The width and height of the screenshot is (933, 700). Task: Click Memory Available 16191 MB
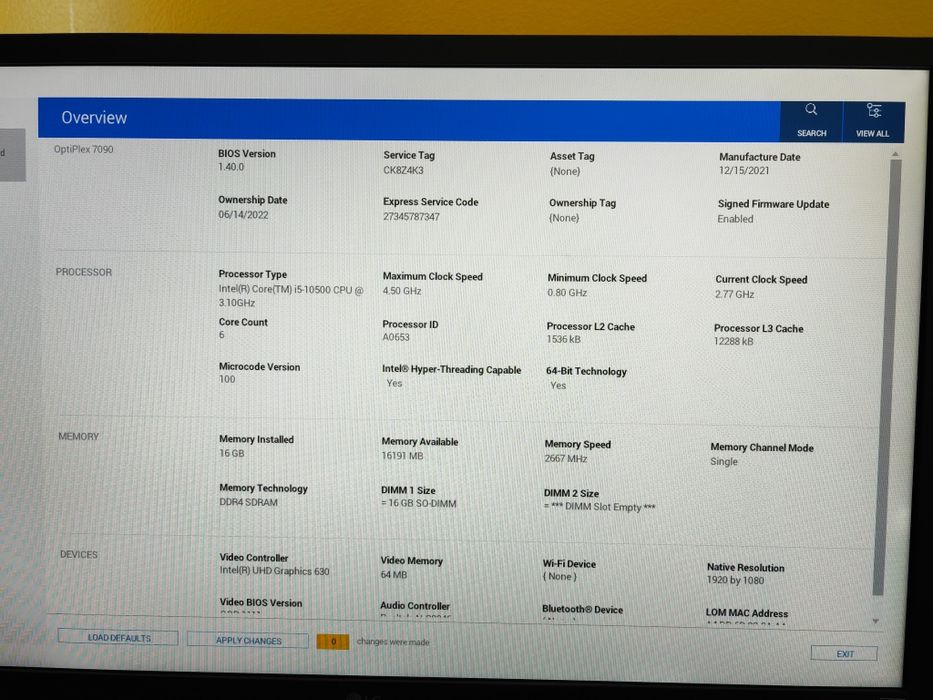coord(402,456)
